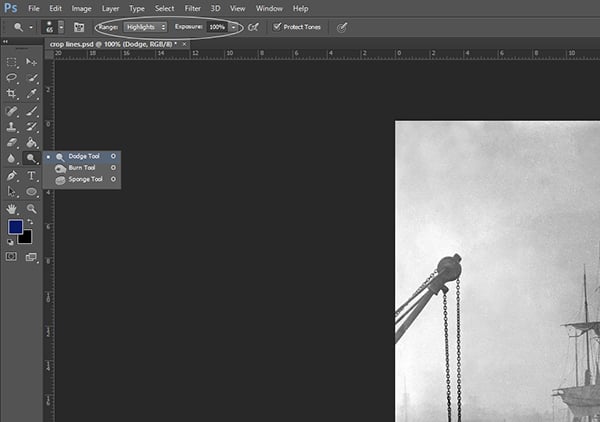The height and width of the screenshot is (422, 600).
Task: Choose Burn Tool from the flyout
Action: (82, 168)
